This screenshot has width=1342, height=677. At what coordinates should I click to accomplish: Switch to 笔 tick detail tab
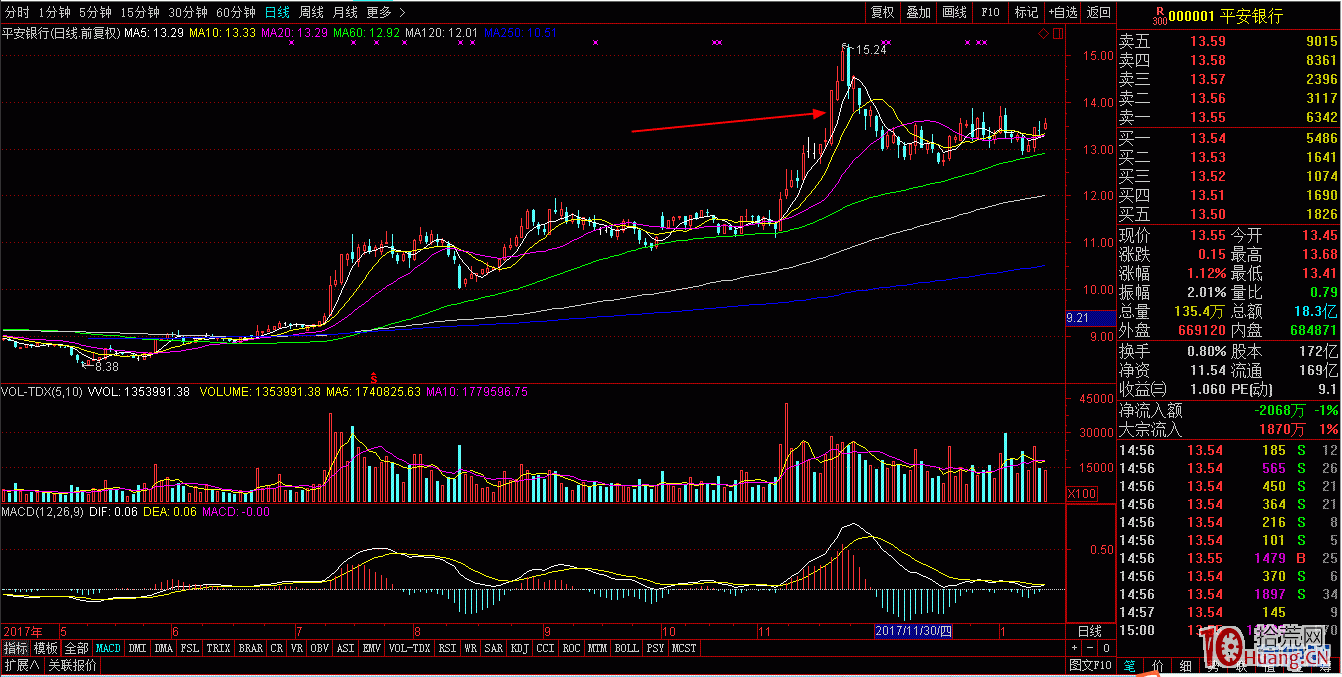point(1130,666)
